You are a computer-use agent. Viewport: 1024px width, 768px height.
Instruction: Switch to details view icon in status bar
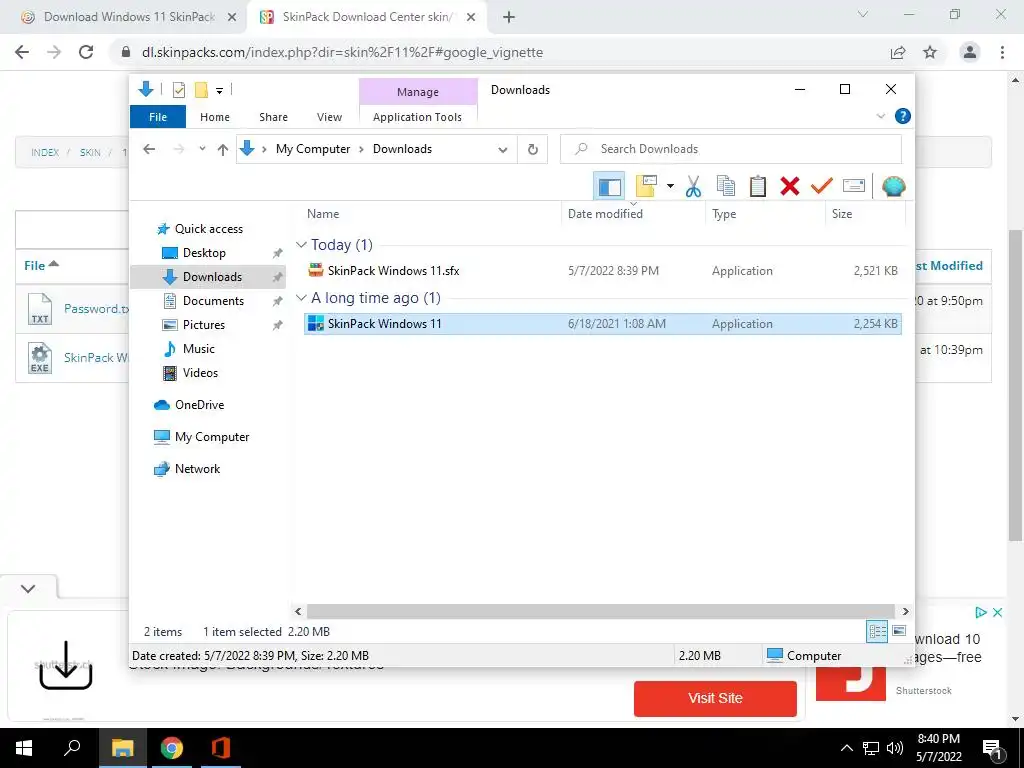coord(877,631)
